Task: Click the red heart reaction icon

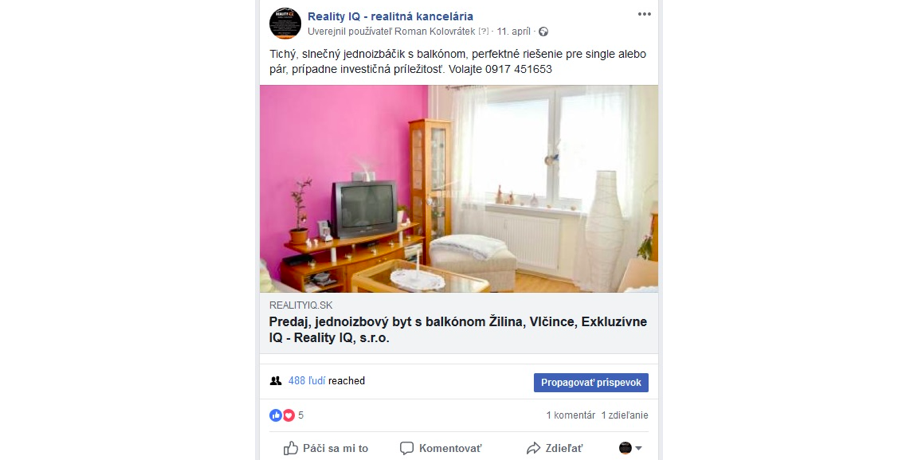Action: [289, 415]
